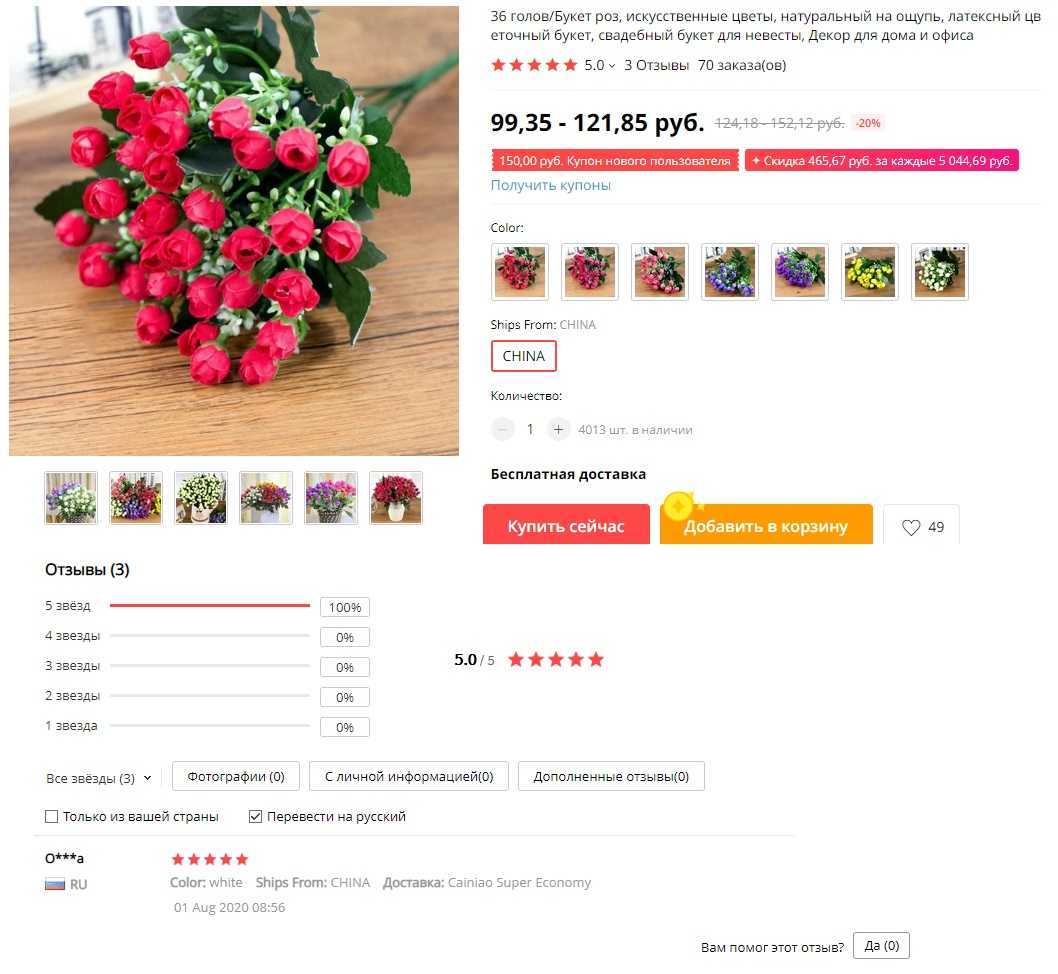The width and height of the screenshot is (1058, 974).
Task: Decrease quantity with the minus button
Action: click(x=502, y=430)
